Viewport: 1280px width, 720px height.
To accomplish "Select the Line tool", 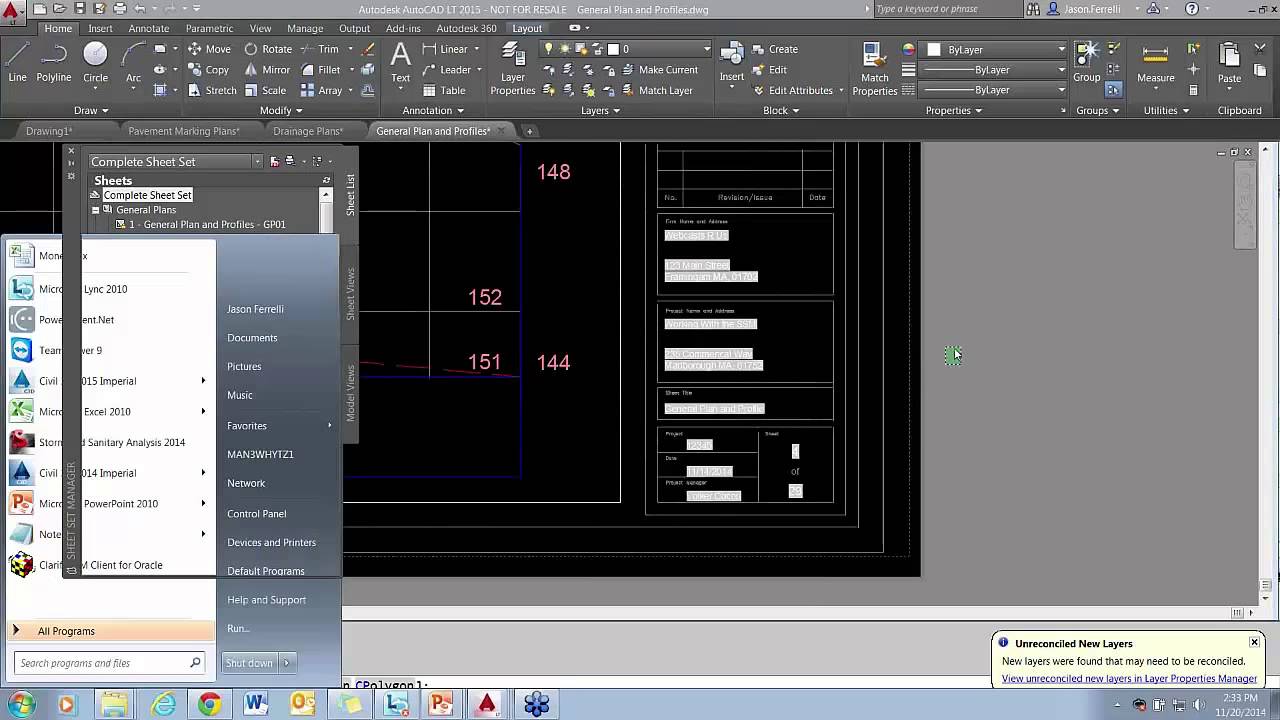I will 17,62.
